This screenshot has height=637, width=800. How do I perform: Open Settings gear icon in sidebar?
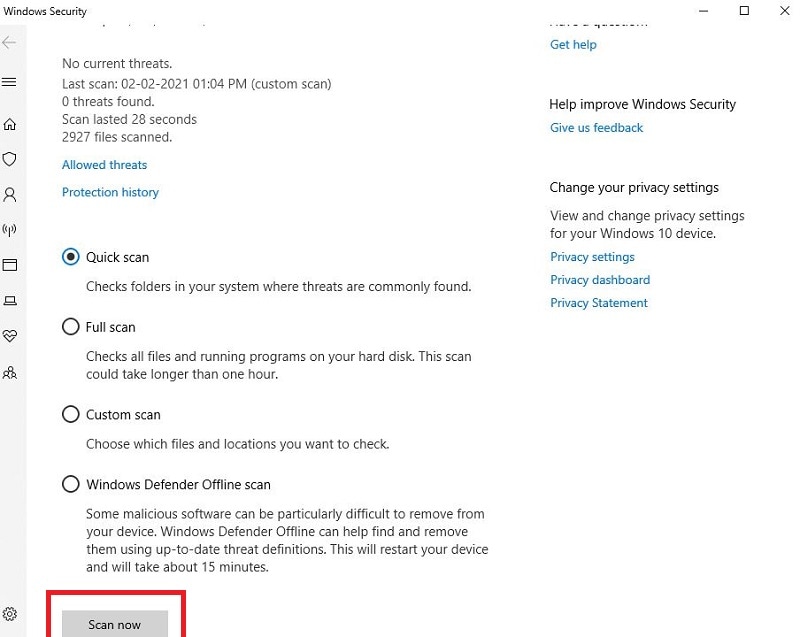tap(10, 614)
